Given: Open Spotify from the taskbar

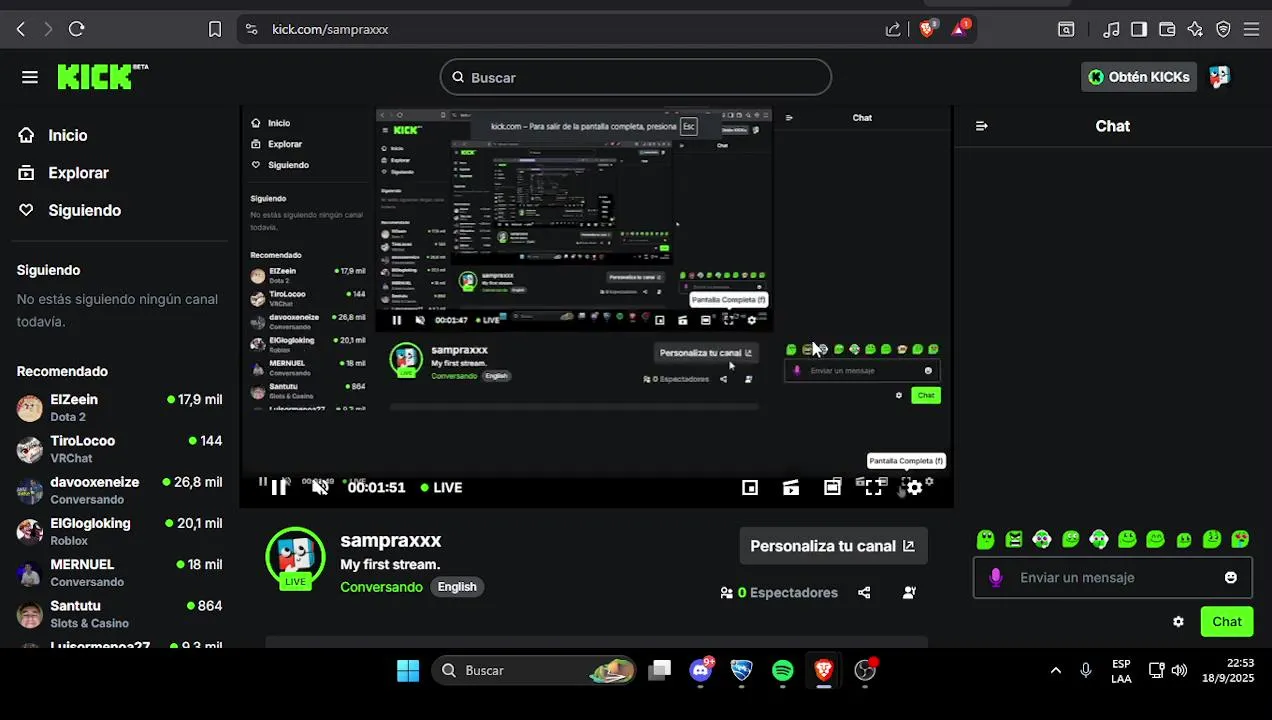Looking at the screenshot, I should coord(783,670).
